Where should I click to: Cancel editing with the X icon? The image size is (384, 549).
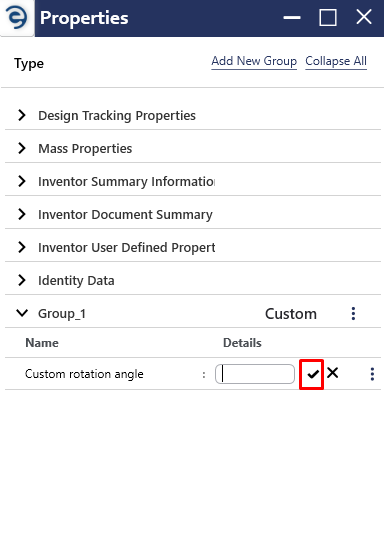[x=333, y=373]
